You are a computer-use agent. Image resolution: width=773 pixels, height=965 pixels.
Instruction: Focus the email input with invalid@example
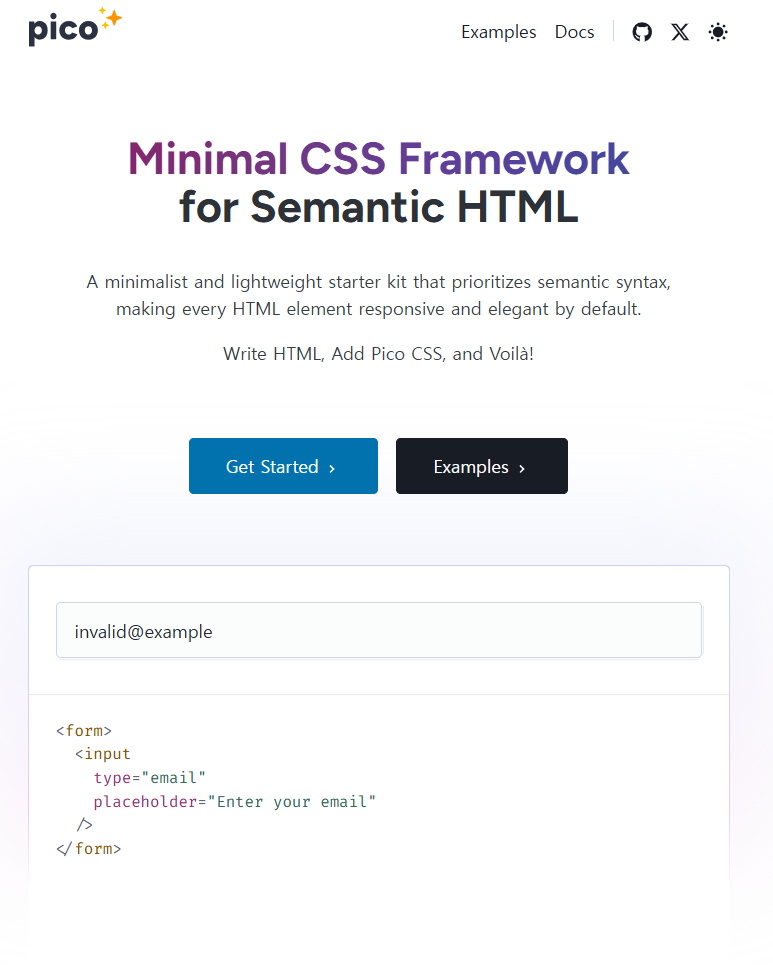click(379, 631)
